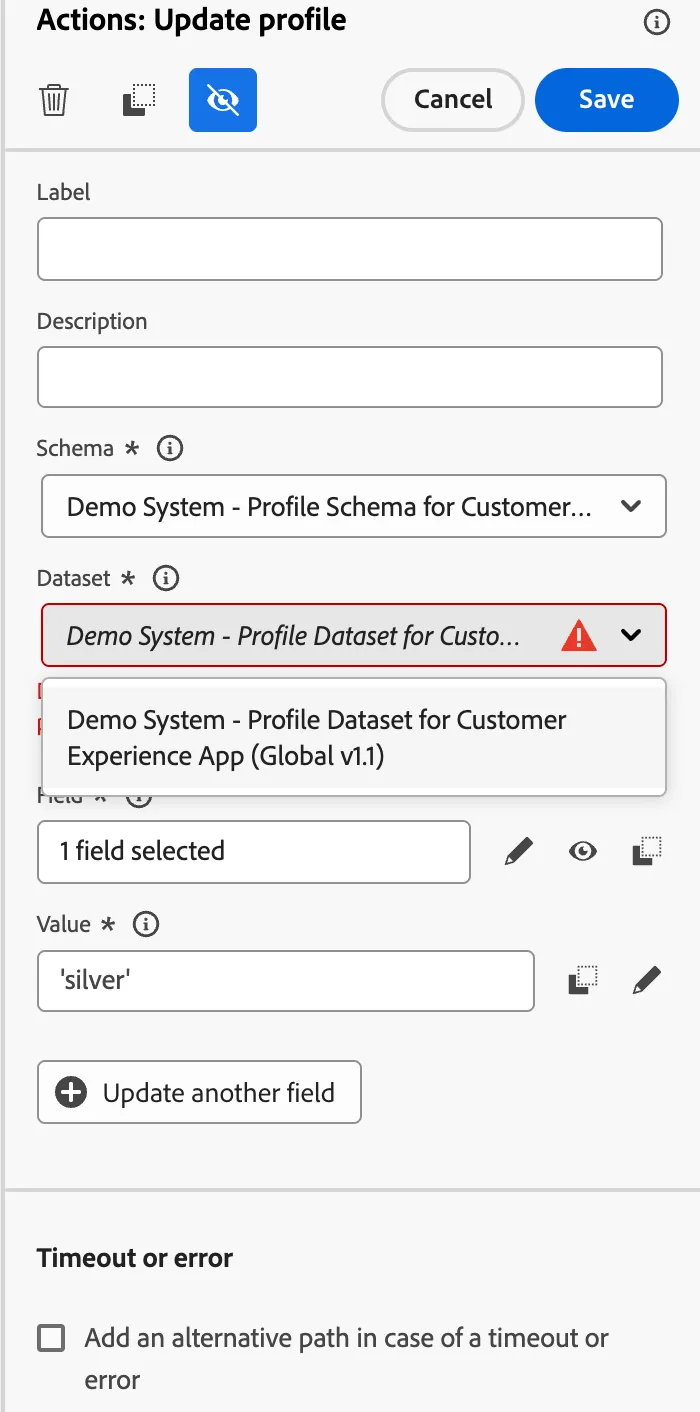The image size is (700, 1412).
Task: Click the eye icon next to Field
Action: pos(583,852)
